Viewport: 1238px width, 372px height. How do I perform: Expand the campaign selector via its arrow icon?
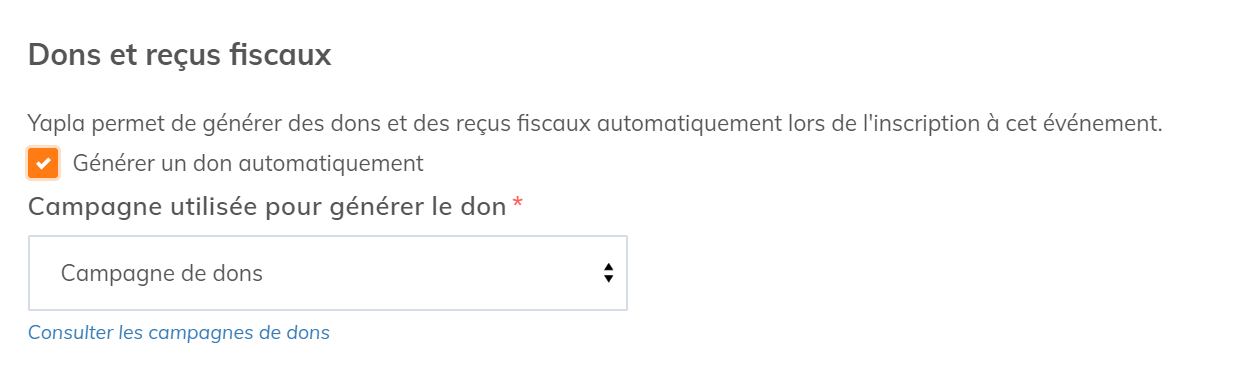coord(608,273)
